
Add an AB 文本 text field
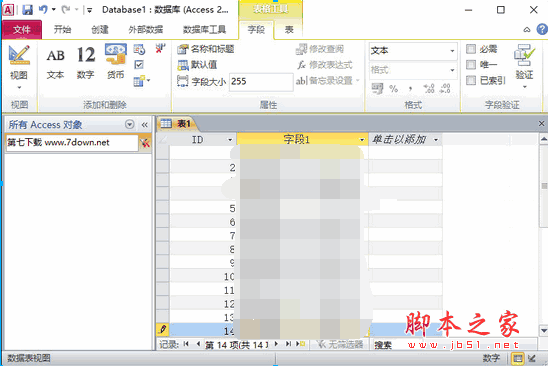pyautogui.click(x=56, y=64)
